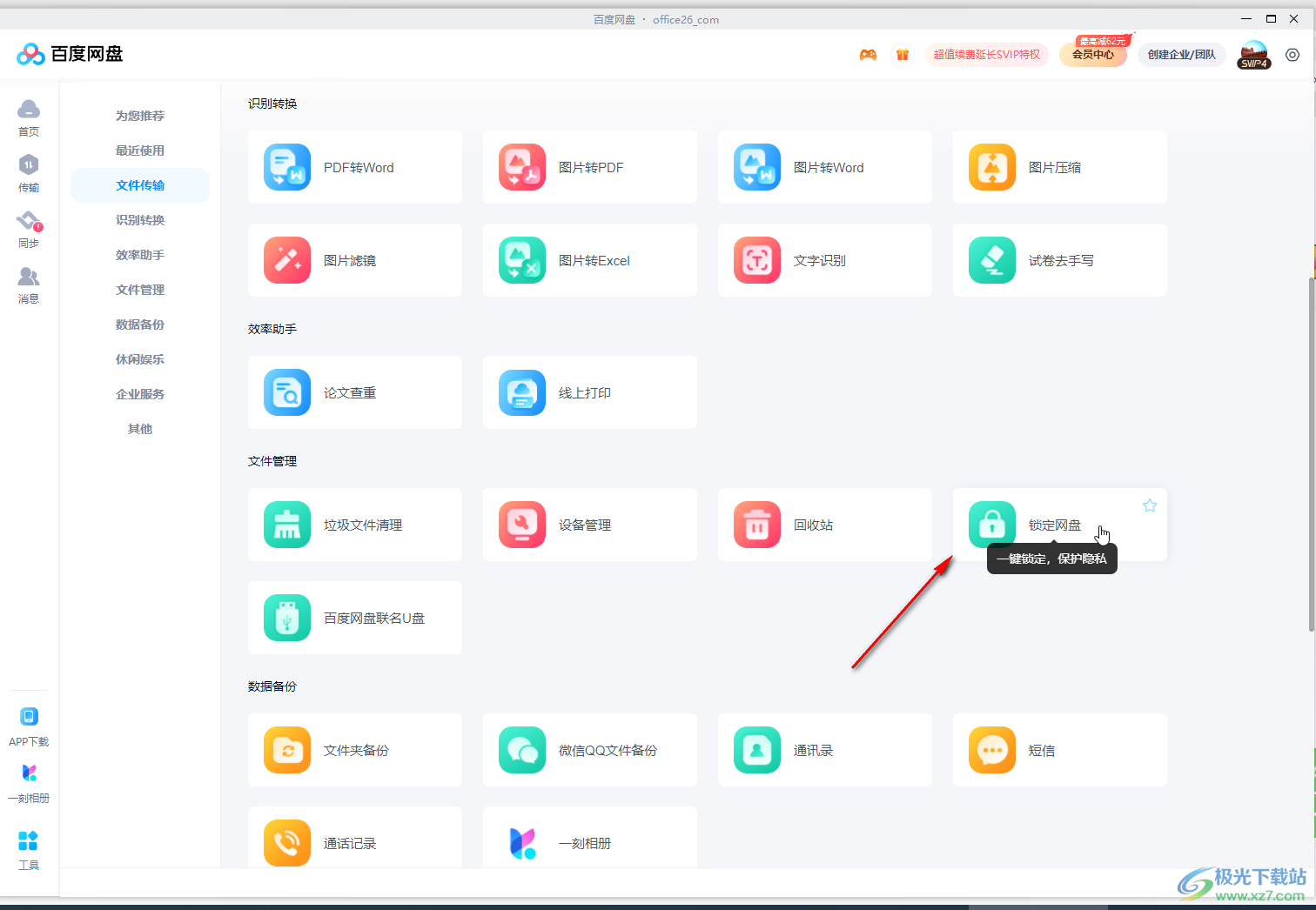
Task: Click the vertical scrollbar thumb
Action: click(x=1312, y=452)
